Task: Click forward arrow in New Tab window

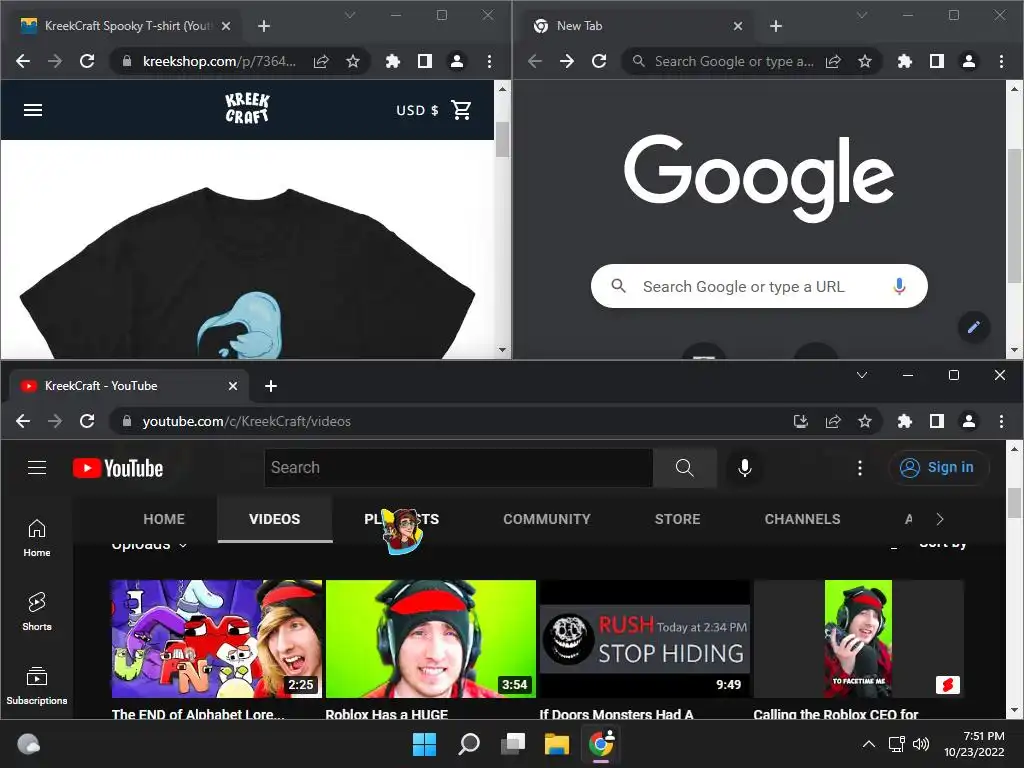Action: (x=567, y=61)
